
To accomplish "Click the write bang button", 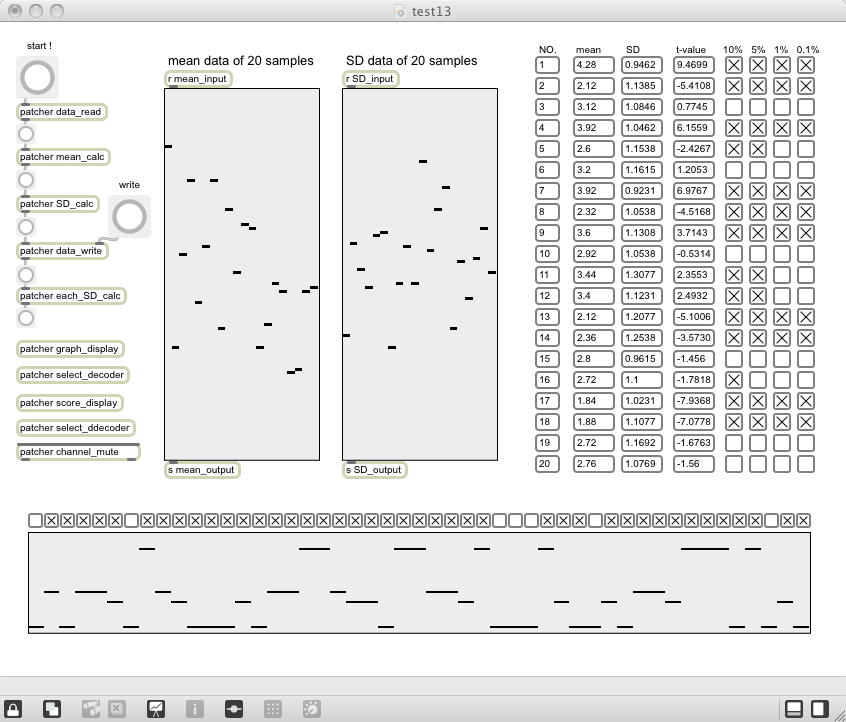I will pyautogui.click(x=129, y=216).
